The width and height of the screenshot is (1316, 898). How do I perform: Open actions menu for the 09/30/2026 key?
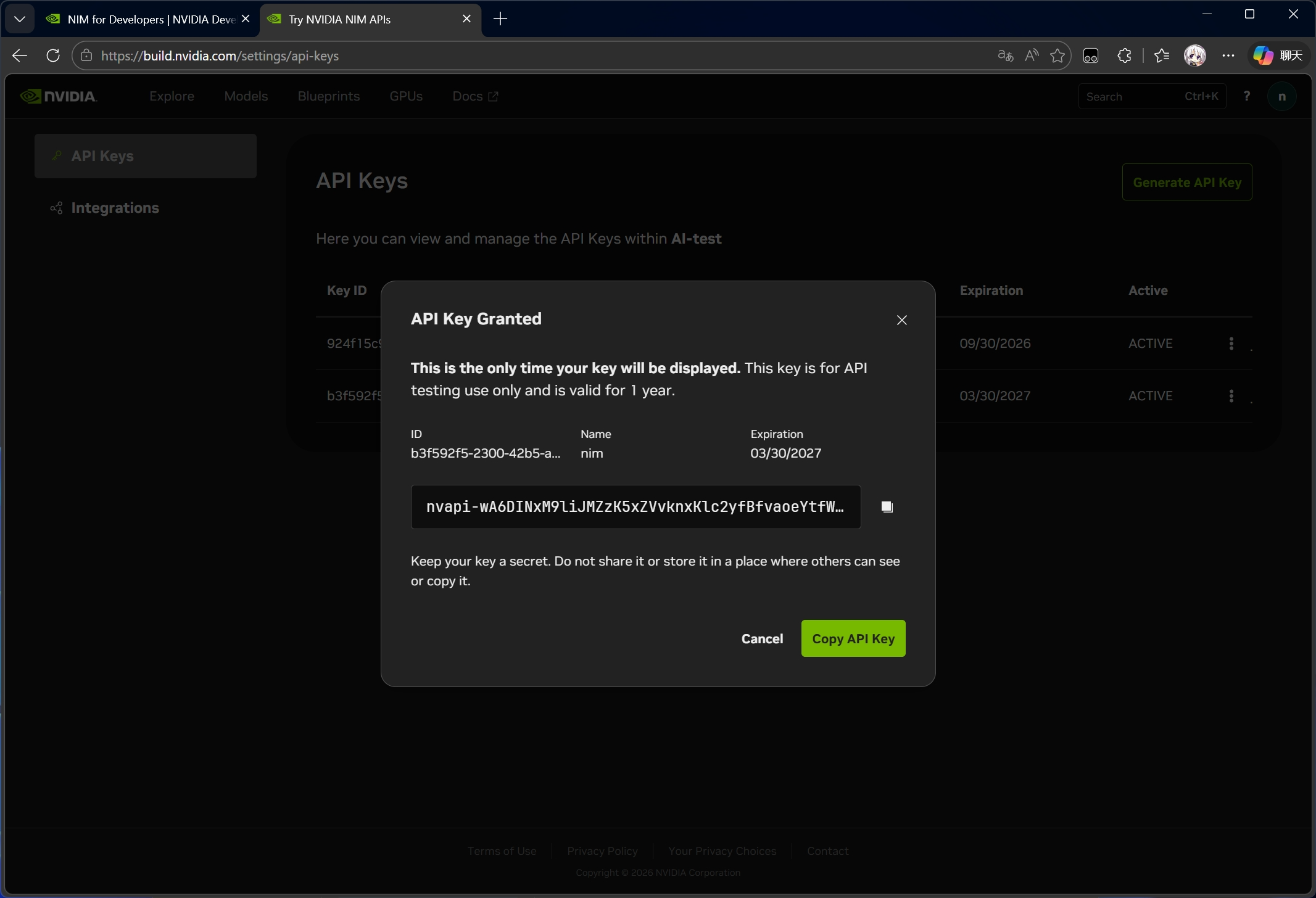(1231, 344)
